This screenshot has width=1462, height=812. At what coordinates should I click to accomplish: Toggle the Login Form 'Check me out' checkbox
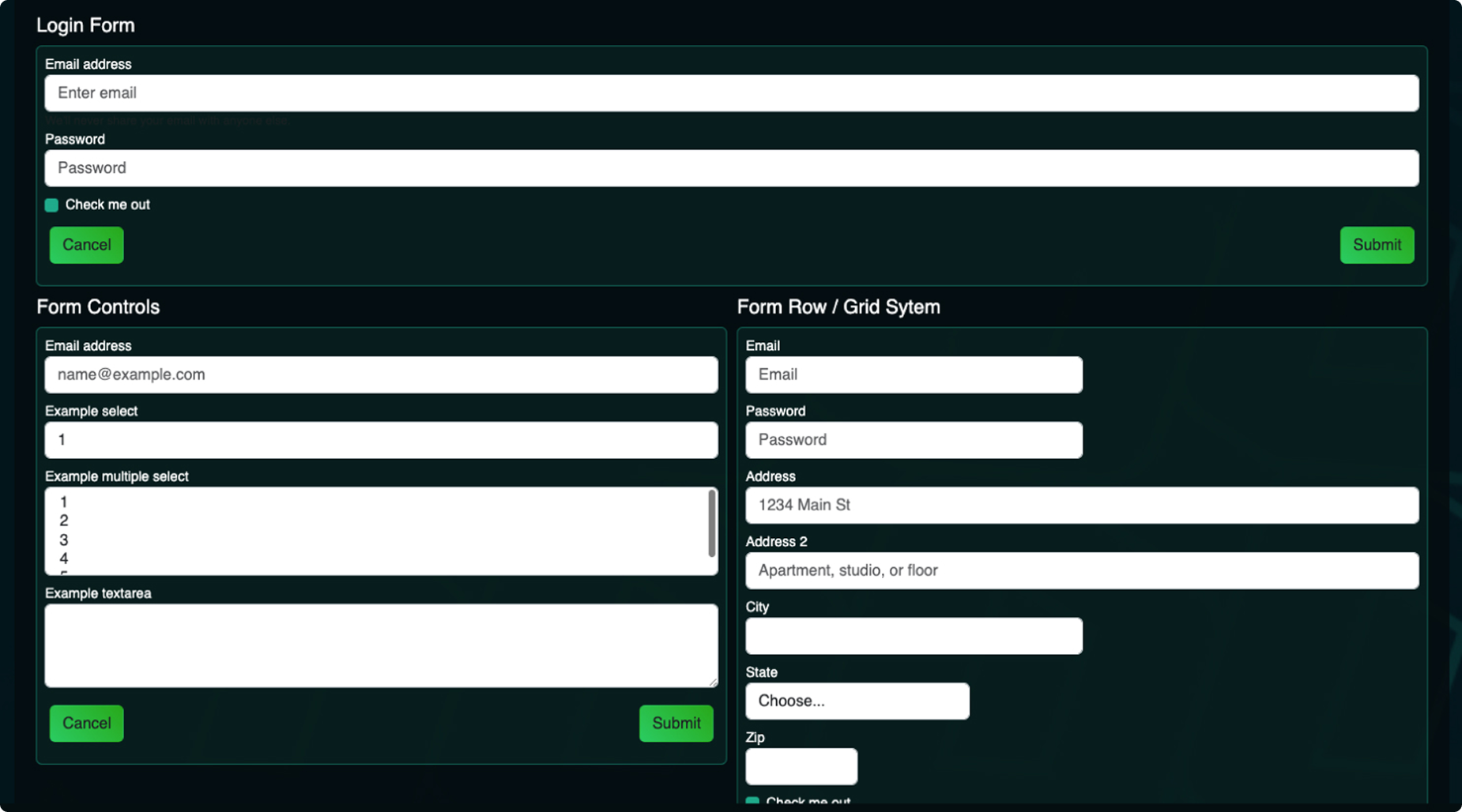tap(52, 205)
